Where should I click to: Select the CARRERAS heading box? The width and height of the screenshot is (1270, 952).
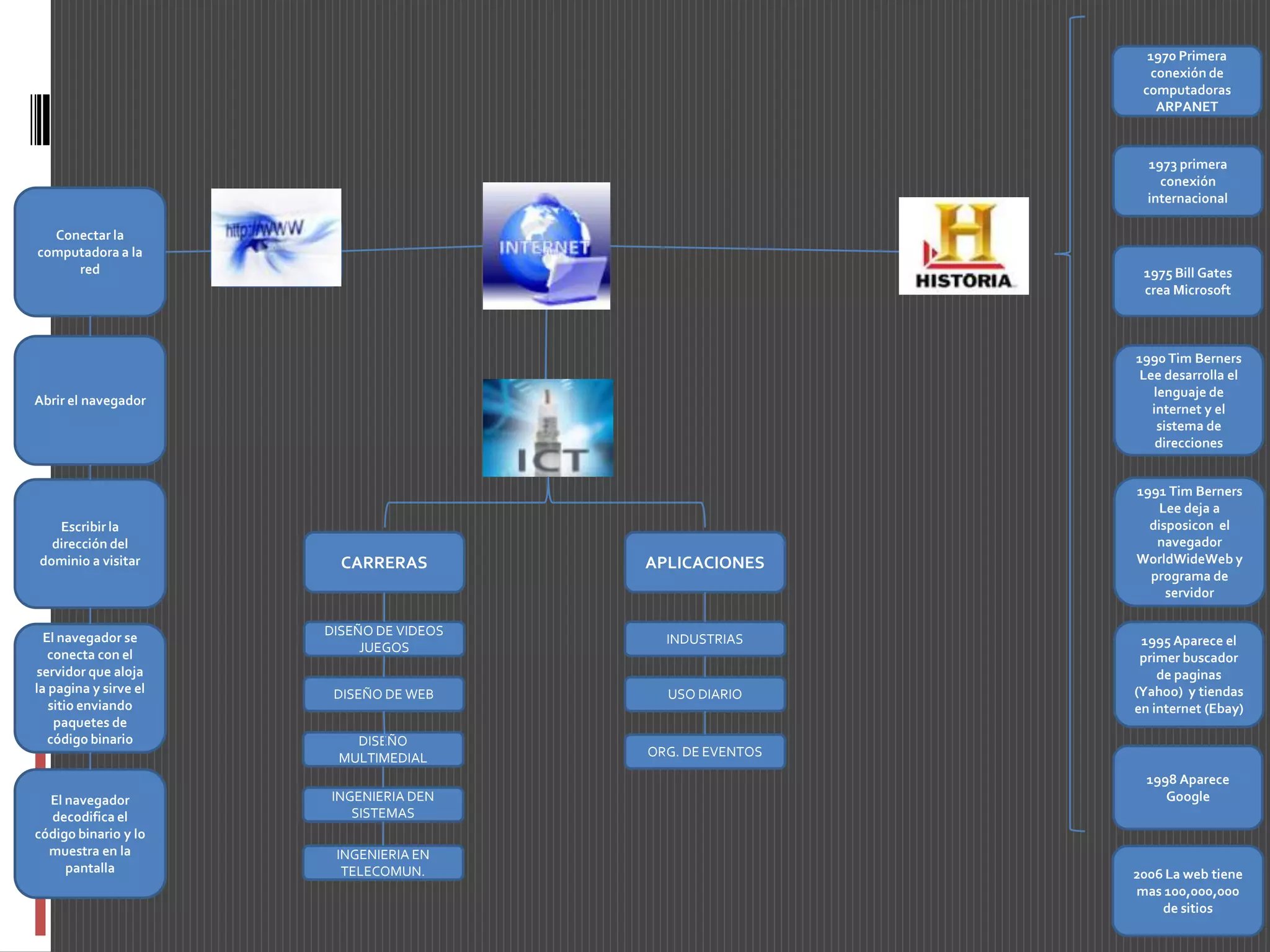[384, 562]
